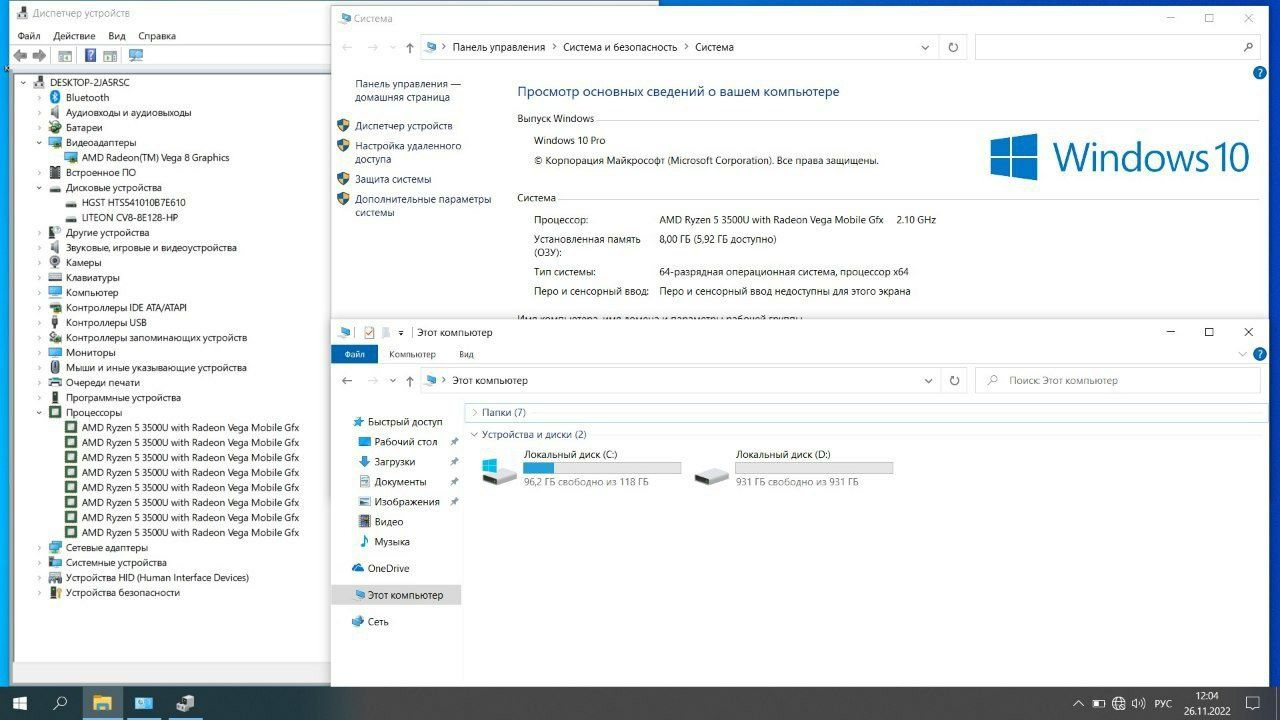Select AMD Radeon(TM) Vega 8 Graphics device
Image resolution: width=1280 pixels, height=720 pixels.
coord(155,158)
